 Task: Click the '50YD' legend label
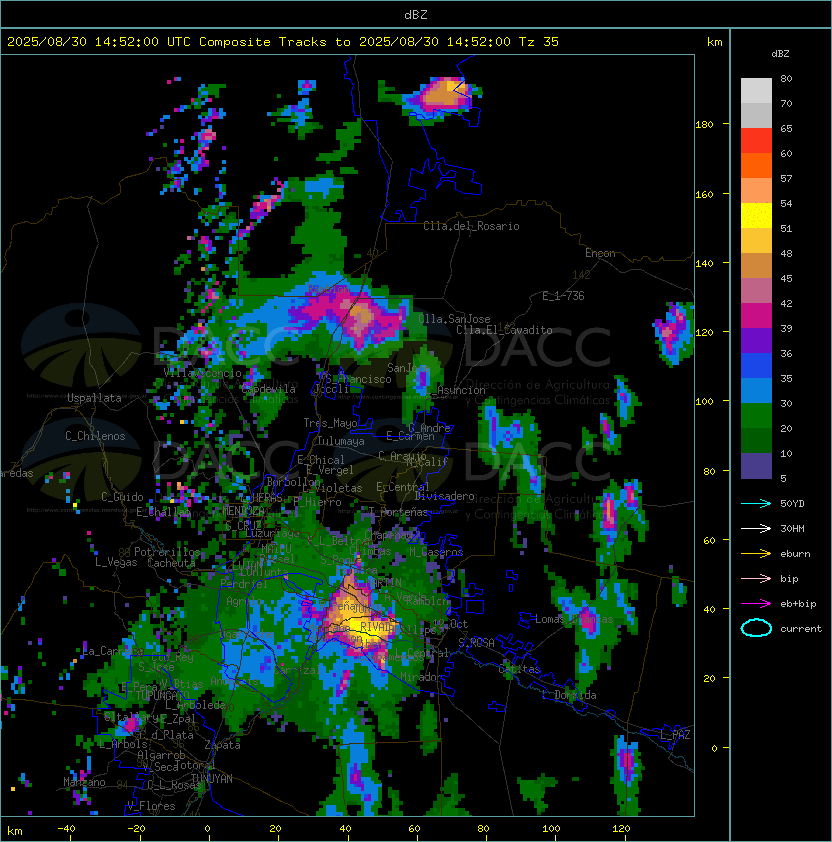(792, 504)
